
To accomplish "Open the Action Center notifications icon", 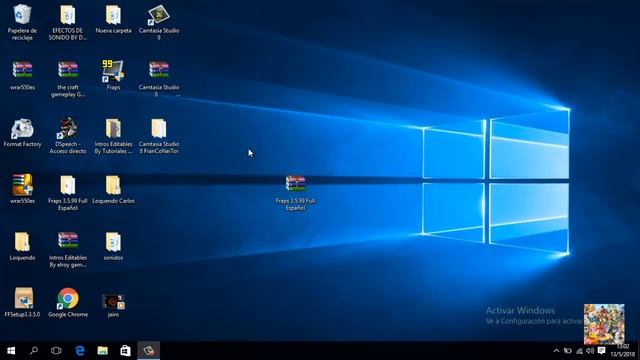I will point(602,351).
